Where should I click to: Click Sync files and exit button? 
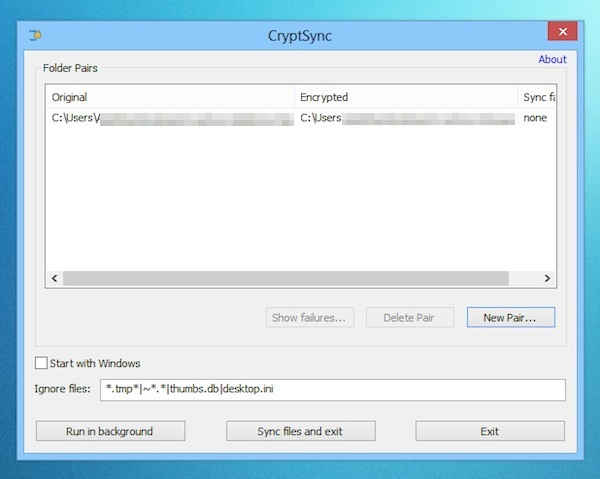(300, 431)
